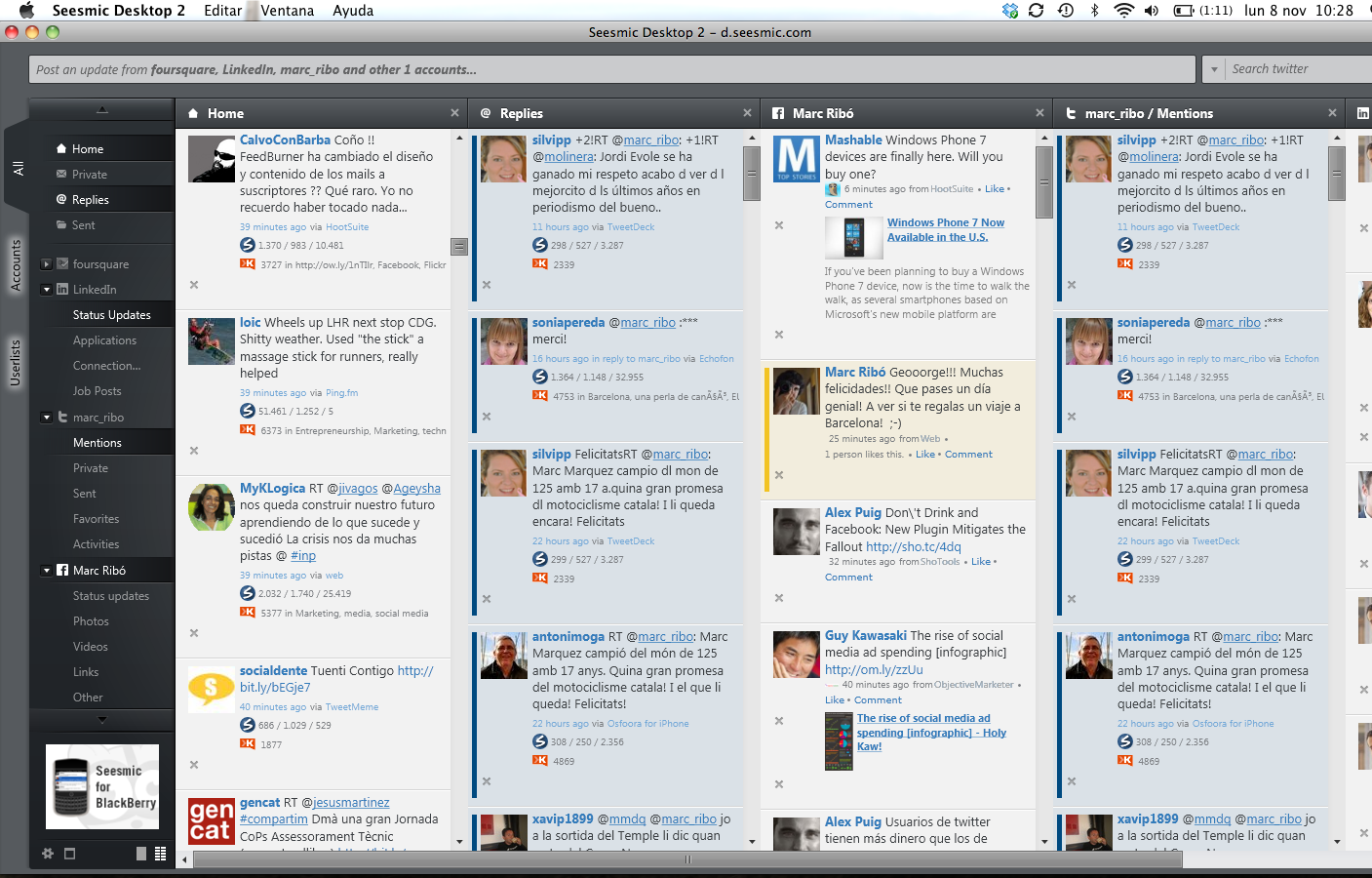Open Windows Phone 7 Now Available link
The width and height of the screenshot is (1372, 878).
pyautogui.click(x=945, y=229)
